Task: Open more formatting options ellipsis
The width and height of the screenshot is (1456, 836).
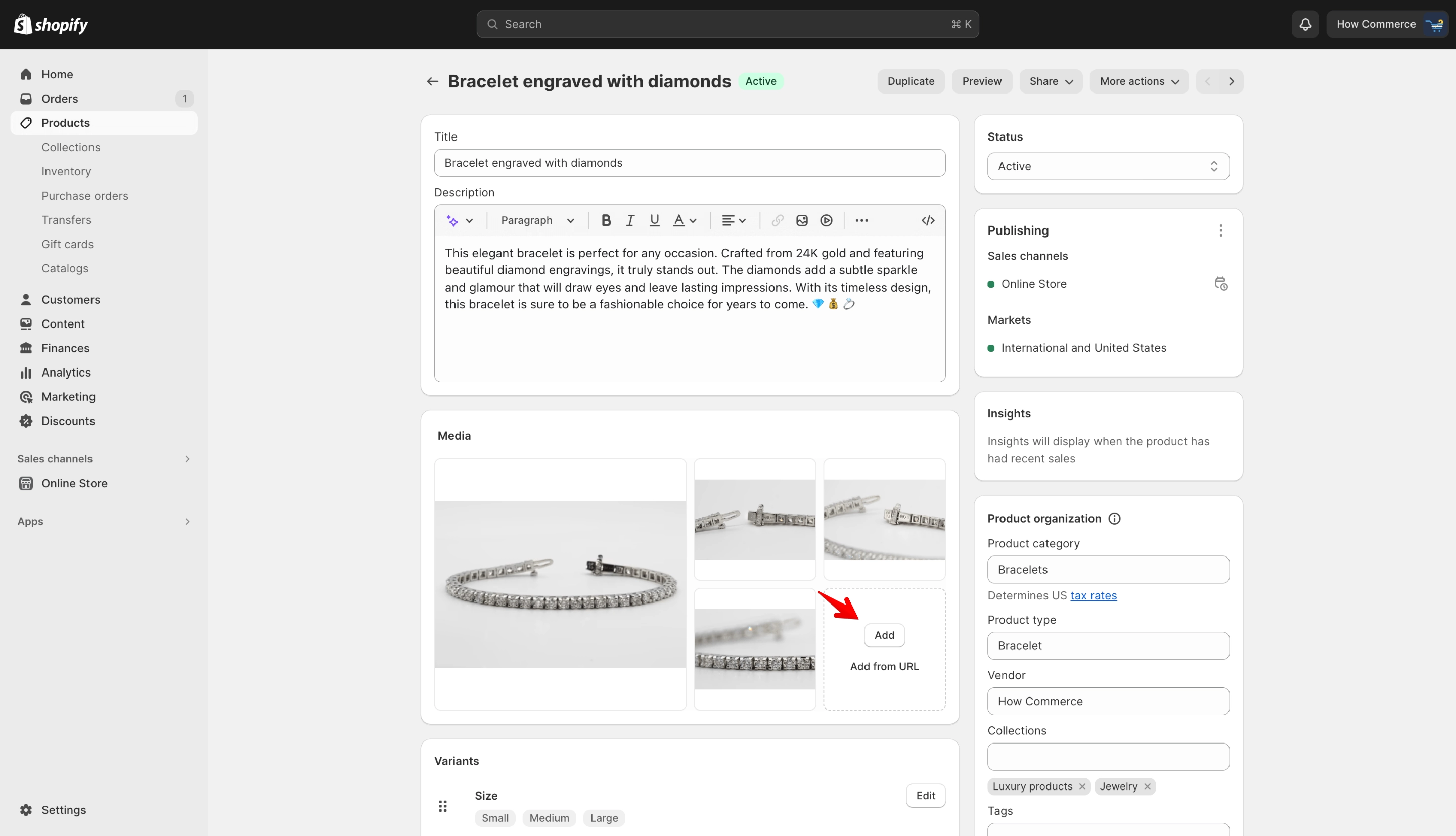Action: pyautogui.click(x=861, y=220)
